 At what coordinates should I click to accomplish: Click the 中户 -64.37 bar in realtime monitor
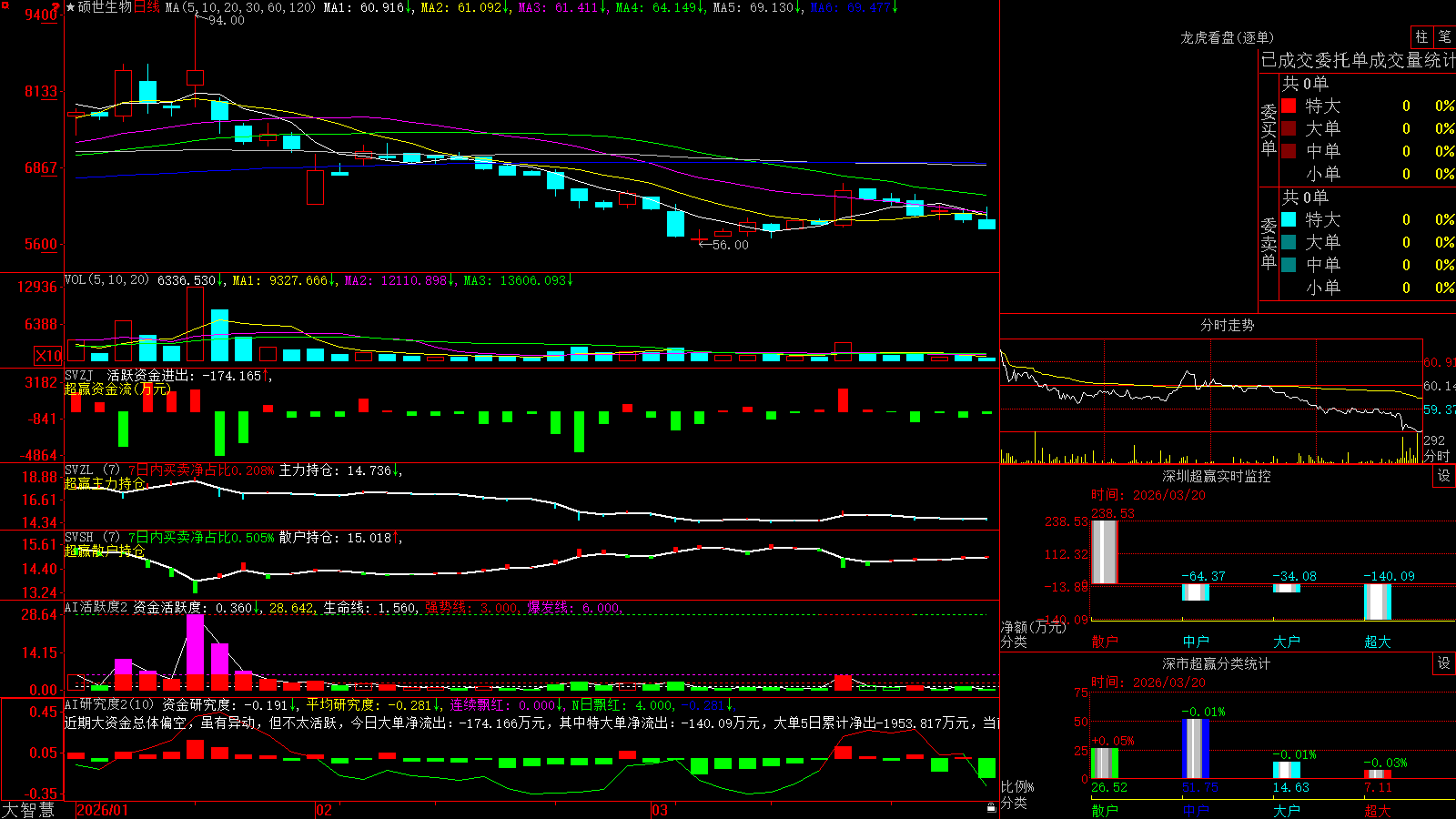pyautogui.click(x=1196, y=591)
